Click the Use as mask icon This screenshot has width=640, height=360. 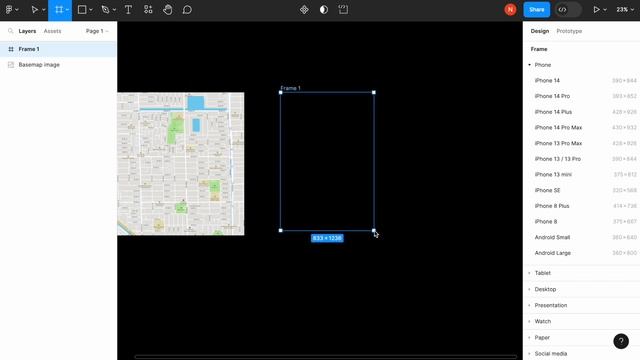(x=324, y=10)
